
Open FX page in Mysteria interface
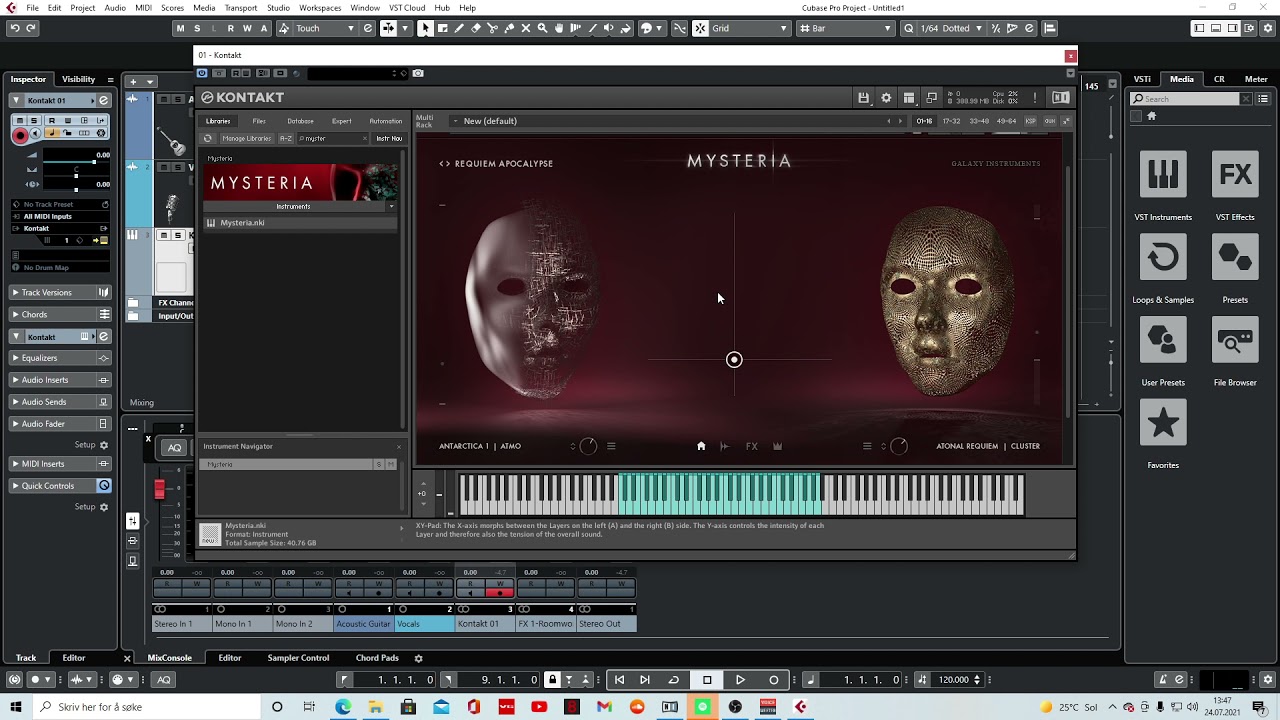(752, 446)
